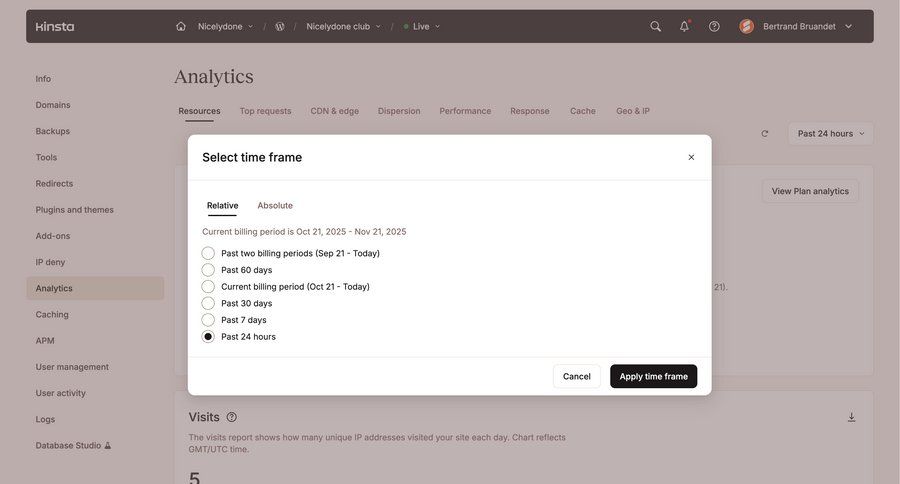900x484 pixels.
Task: Open the Performance tab
Action: click(465, 111)
